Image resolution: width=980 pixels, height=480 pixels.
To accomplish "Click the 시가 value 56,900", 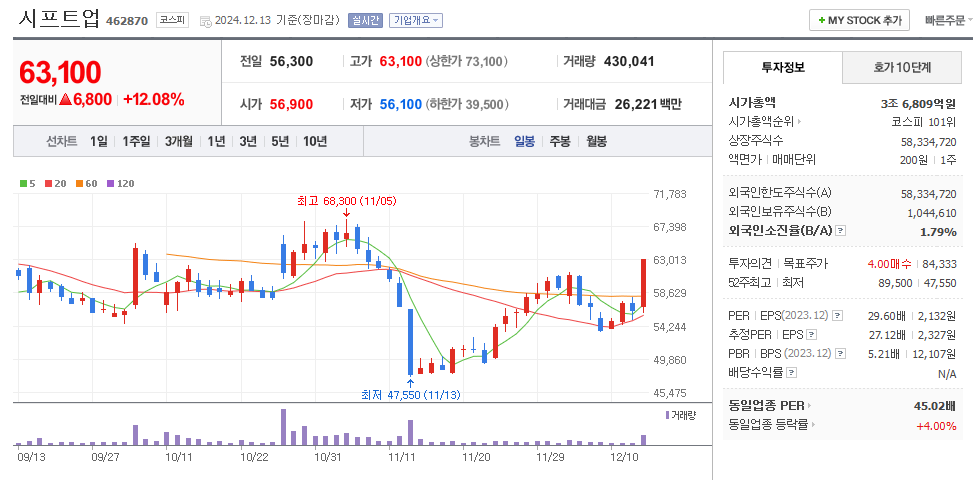I will (291, 104).
